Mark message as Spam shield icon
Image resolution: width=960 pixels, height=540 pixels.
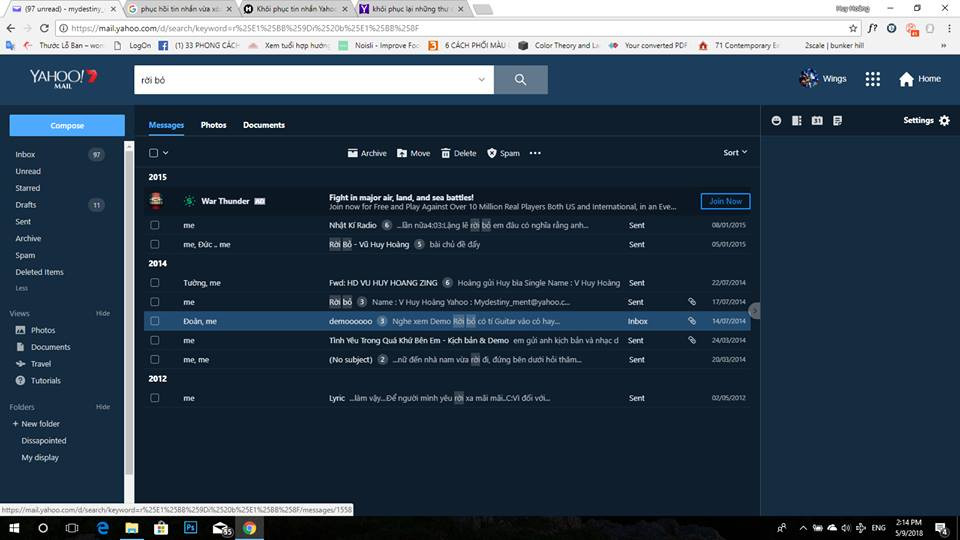492,153
